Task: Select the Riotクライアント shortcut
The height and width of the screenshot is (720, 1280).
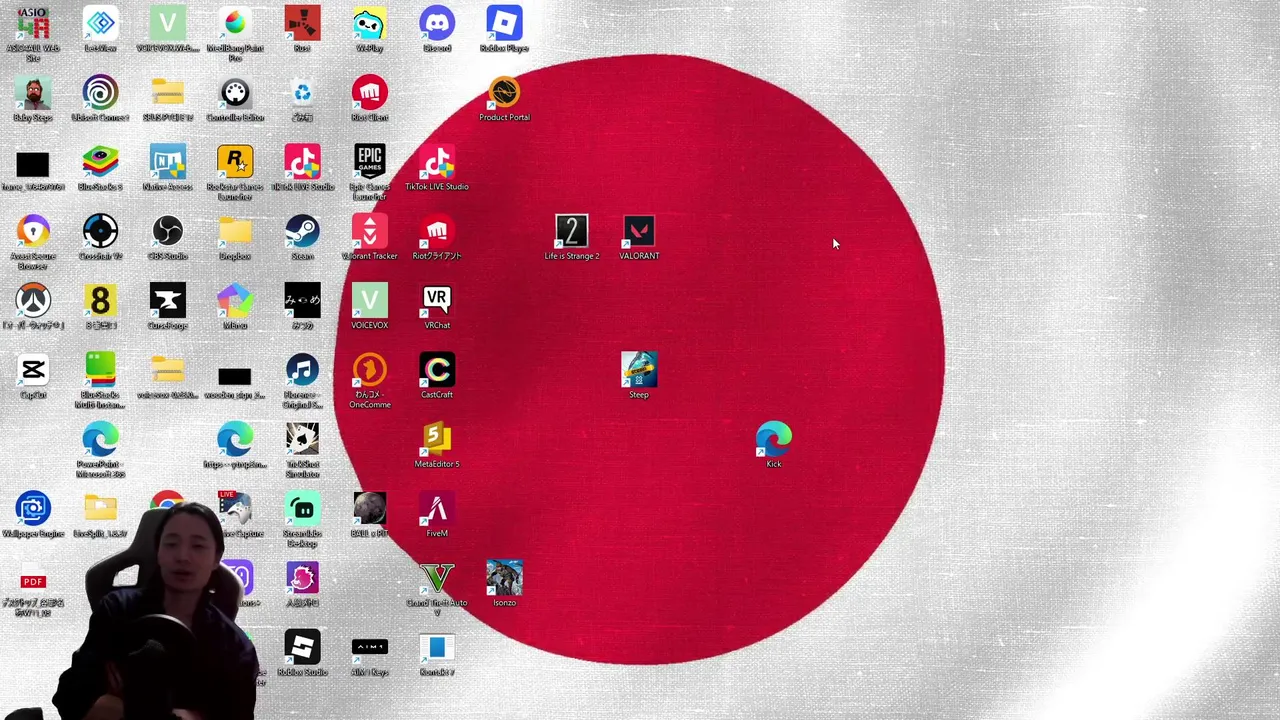Action: click(x=437, y=232)
